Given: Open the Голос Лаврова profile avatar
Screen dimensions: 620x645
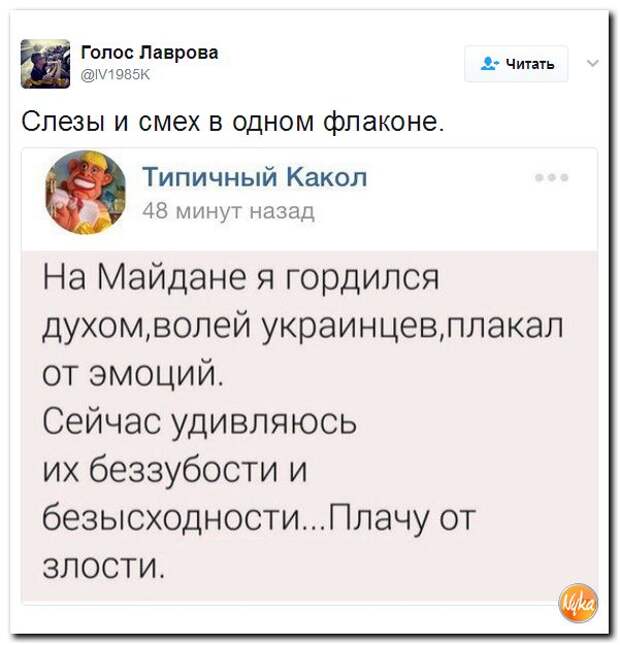Looking at the screenshot, I should pos(45,64).
